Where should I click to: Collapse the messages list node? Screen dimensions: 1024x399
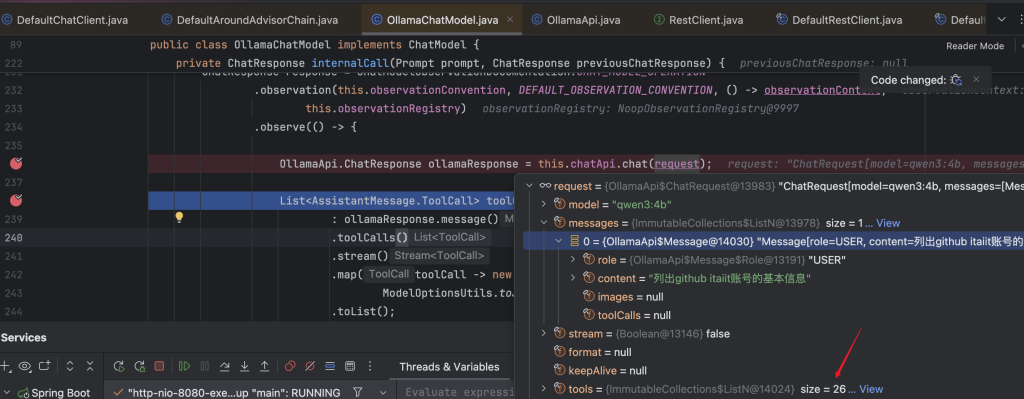pyautogui.click(x=543, y=223)
